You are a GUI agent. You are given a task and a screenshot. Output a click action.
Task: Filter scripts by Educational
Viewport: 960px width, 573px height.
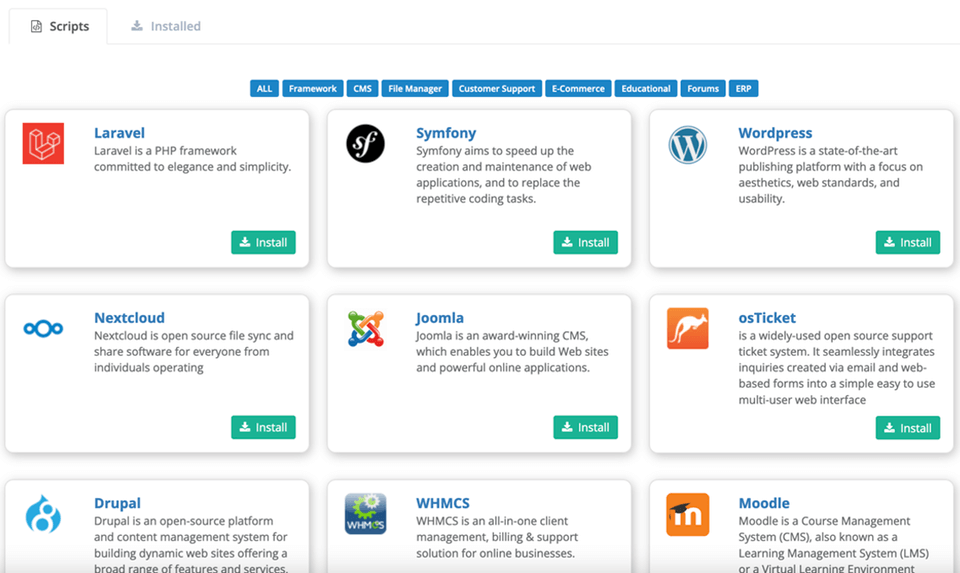646,89
